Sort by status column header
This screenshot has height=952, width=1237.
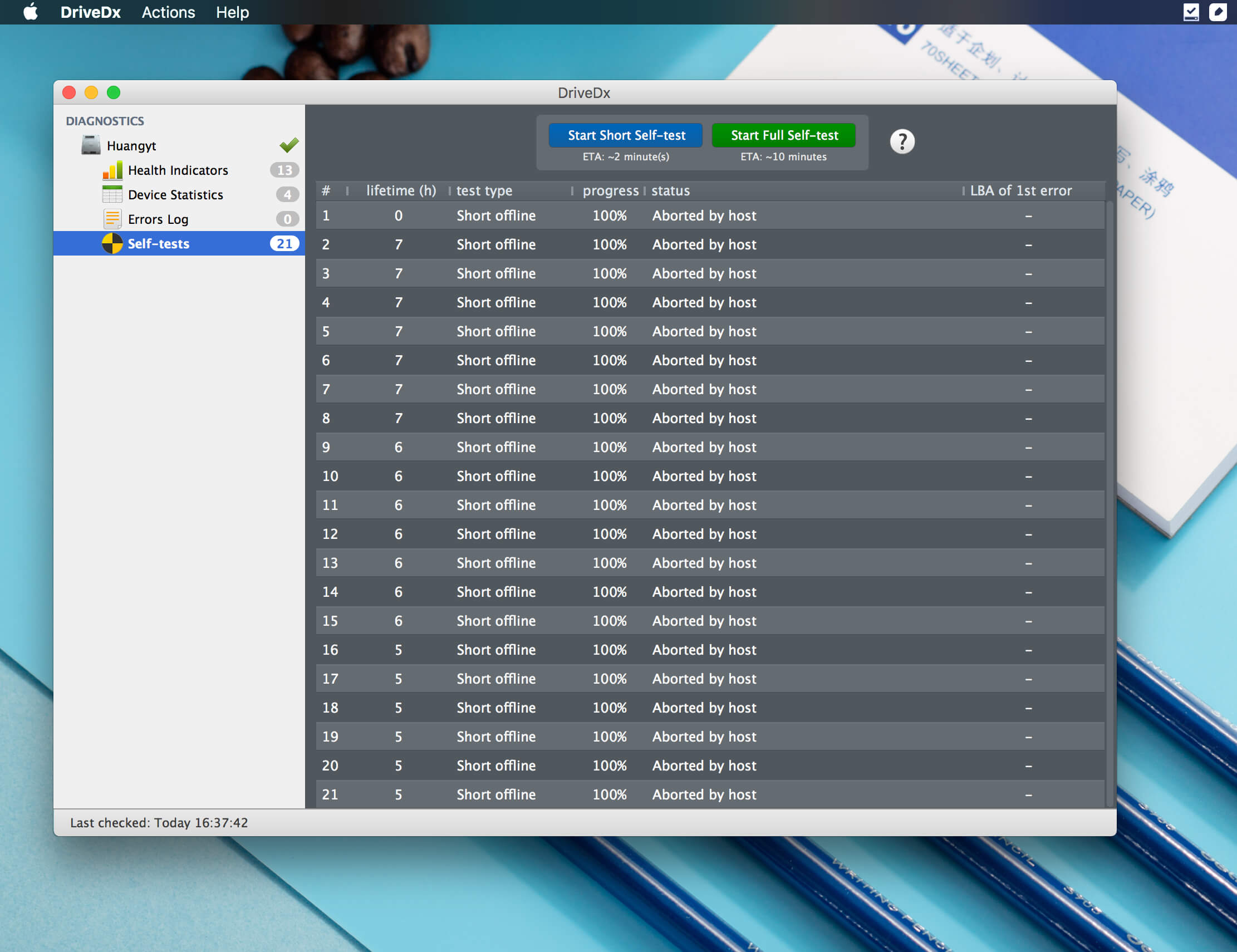(804, 190)
